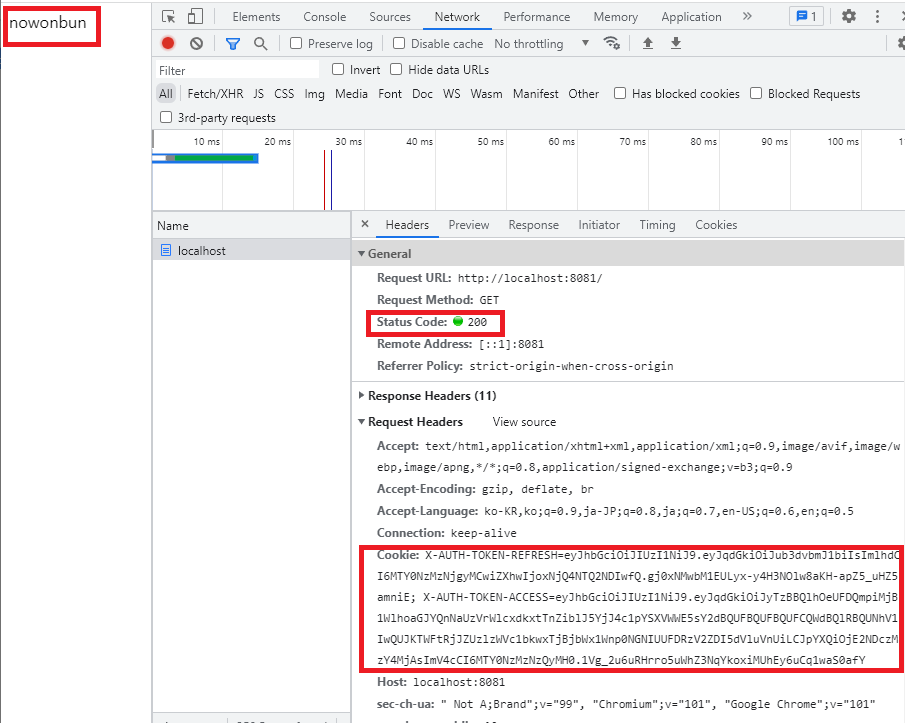Open the network search magnifier
Viewport: 905px width, 723px height.
click(x=261, y=43)
